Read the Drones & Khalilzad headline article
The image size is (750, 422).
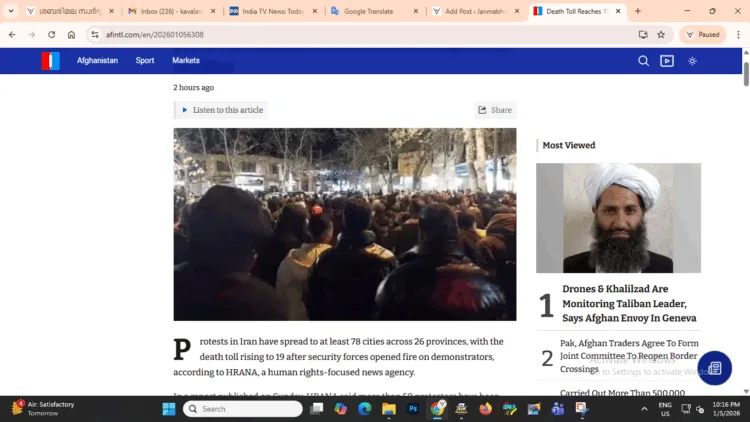click(630, 303)
